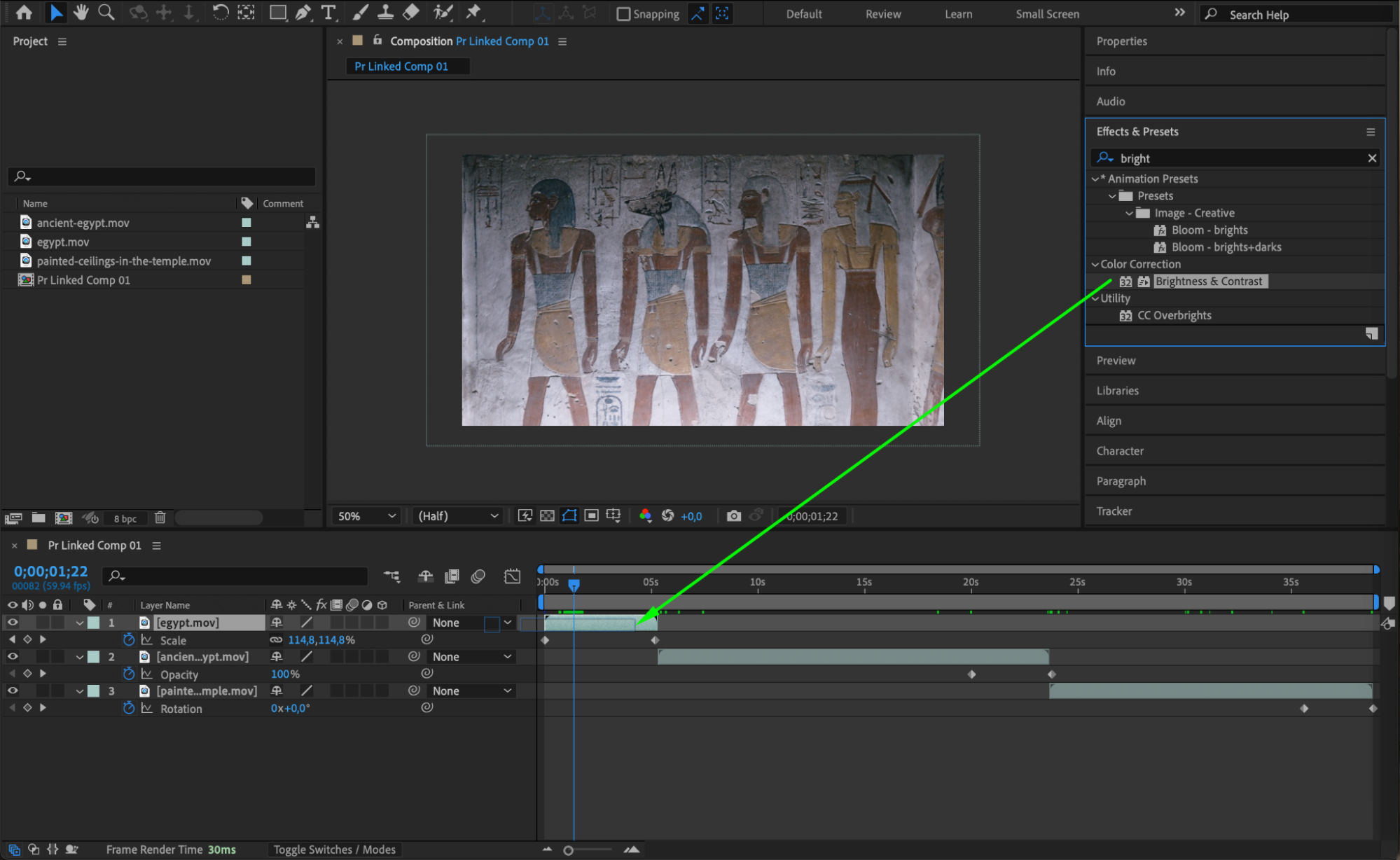
Task: Enable the Snapping checkbox
Action: click(x=623, y=14)
